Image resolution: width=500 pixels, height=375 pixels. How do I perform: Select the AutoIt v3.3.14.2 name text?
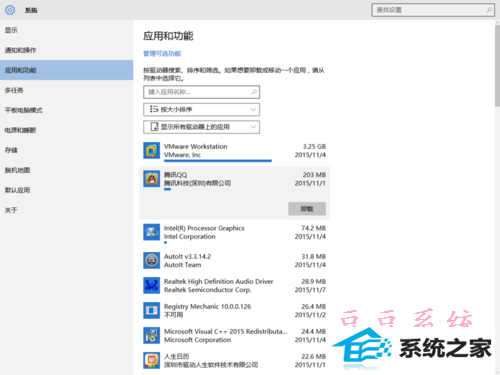pyautogui.click(x=187, y=256)
